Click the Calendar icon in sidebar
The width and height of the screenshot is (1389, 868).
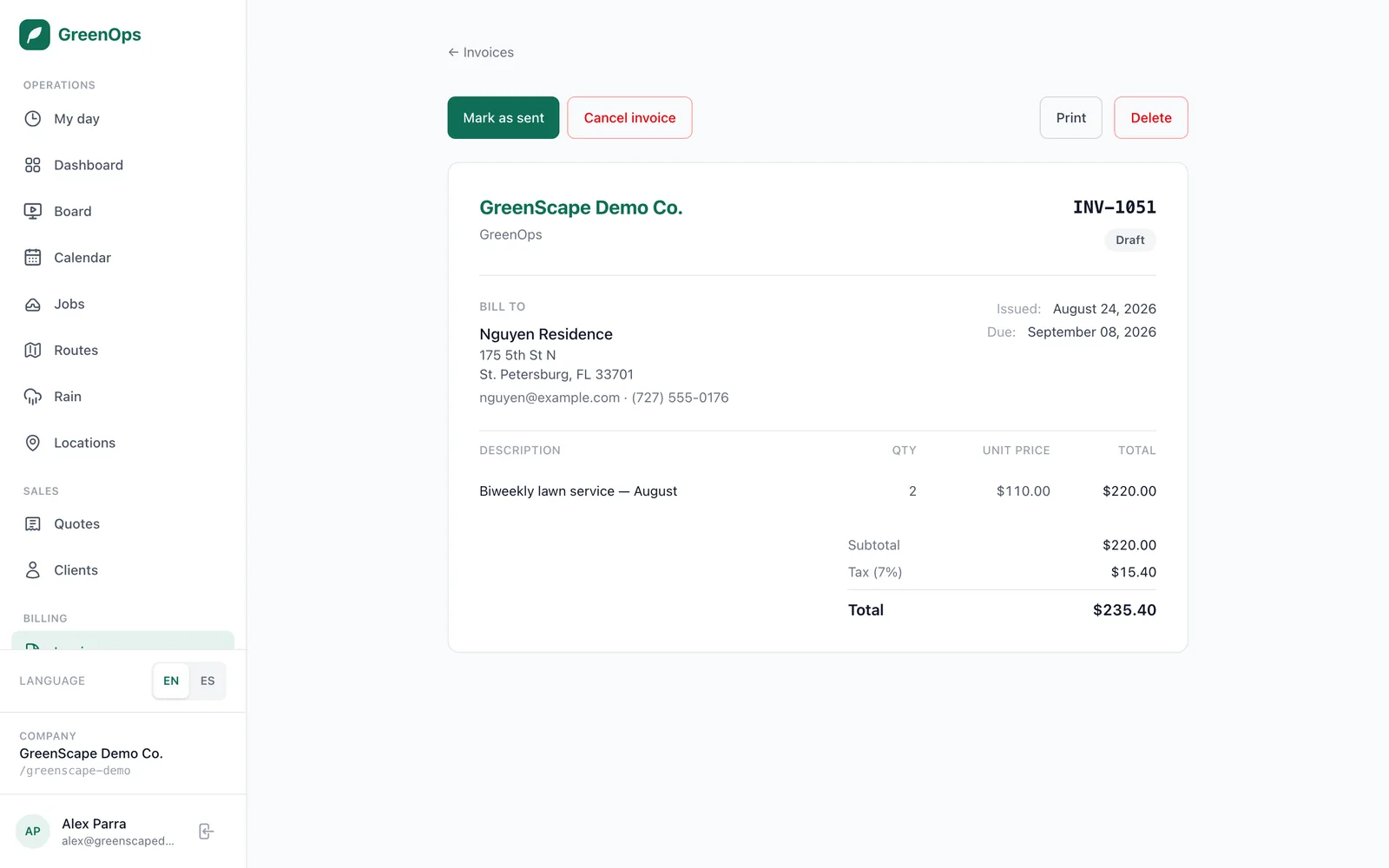coord(33,258)
